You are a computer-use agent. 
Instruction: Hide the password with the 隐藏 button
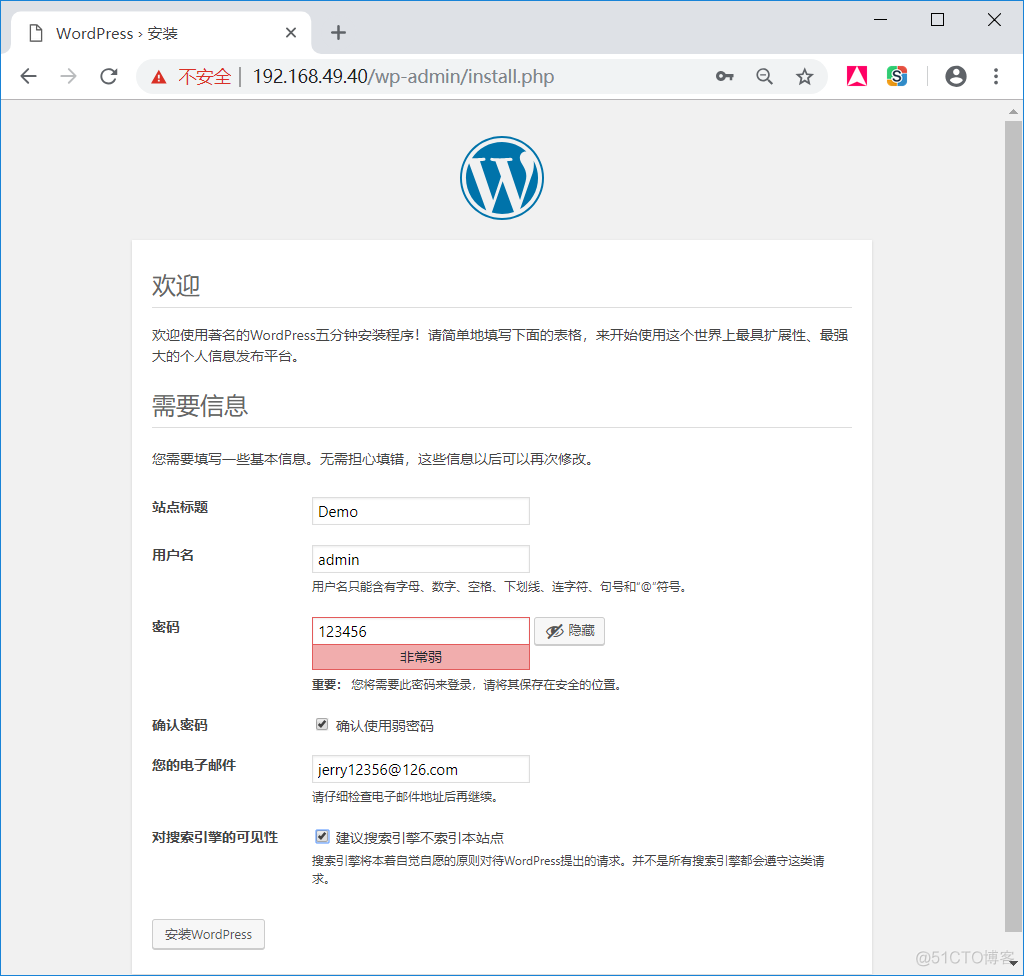tap(569, 631)
